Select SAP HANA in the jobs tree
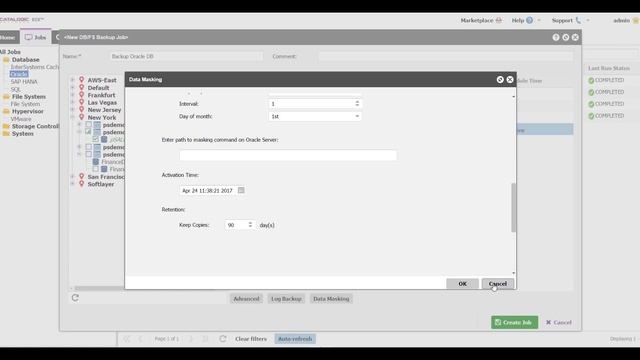This screenshot has width=640, height=360. [x=24, y=82]
